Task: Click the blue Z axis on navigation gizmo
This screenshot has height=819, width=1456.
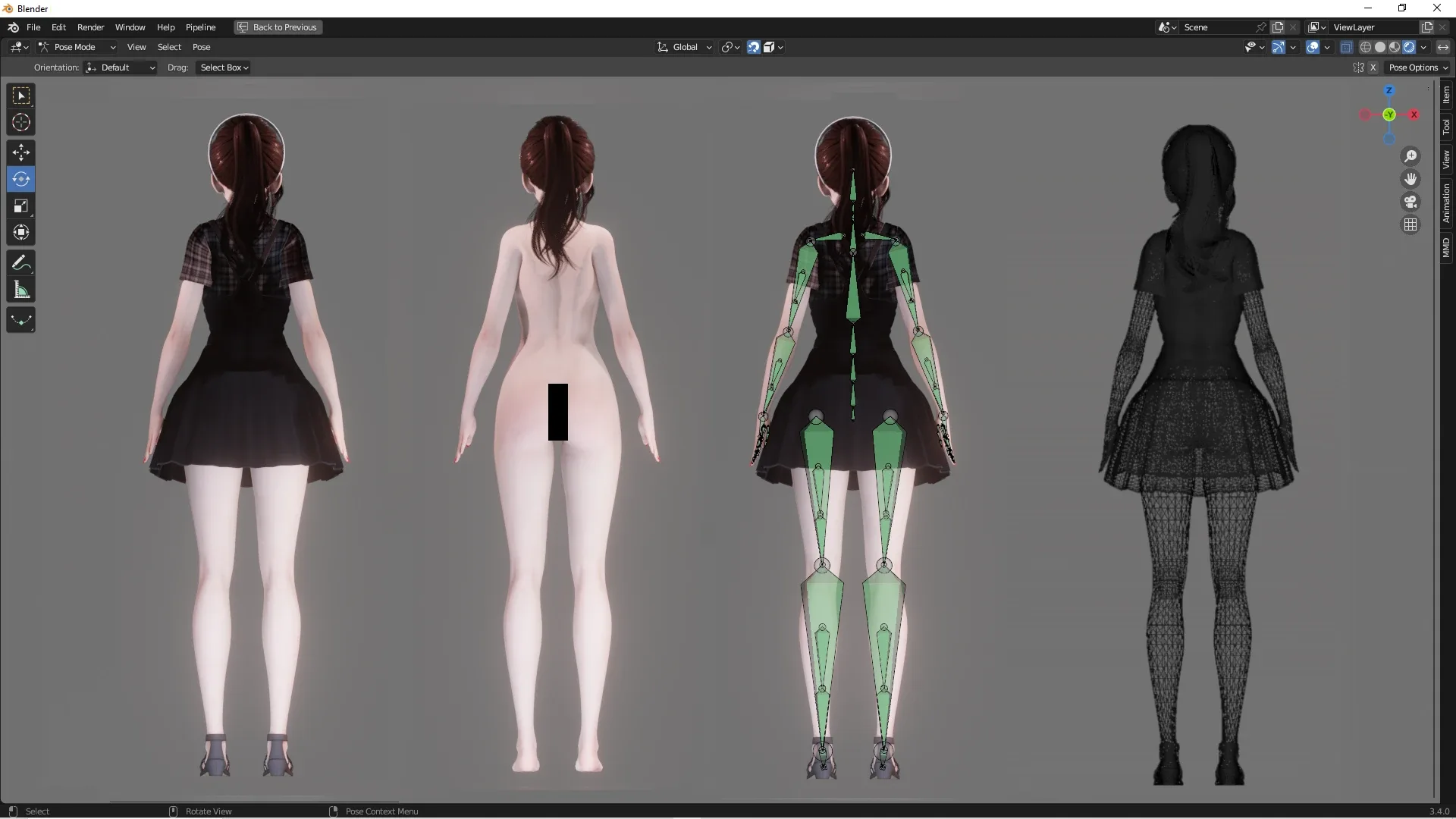Action: point(1389,90)
